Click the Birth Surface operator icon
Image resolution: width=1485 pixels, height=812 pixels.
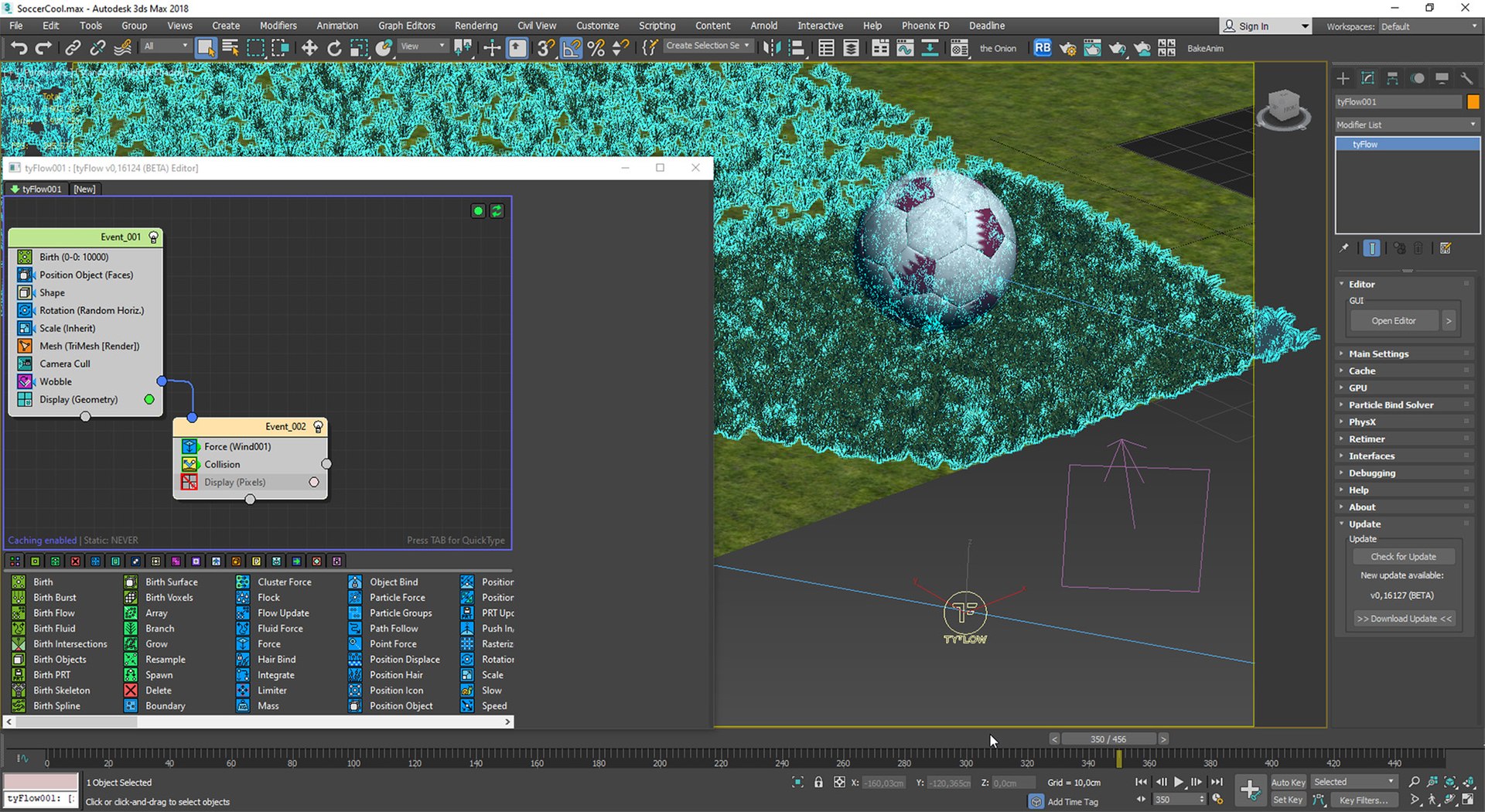click(131, 582)
